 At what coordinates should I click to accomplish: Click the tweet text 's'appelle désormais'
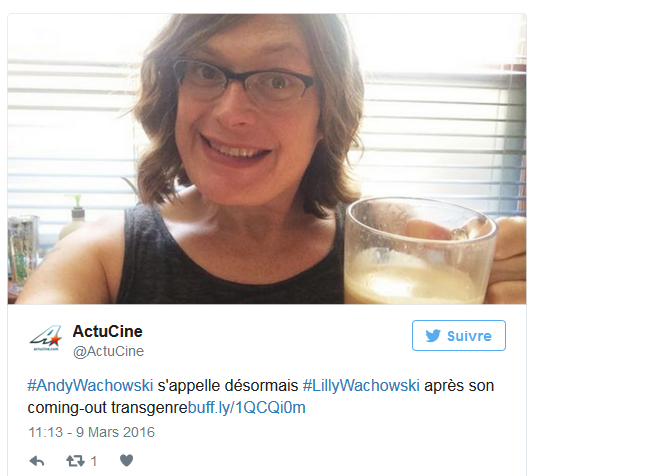click(x=227, y=385)
